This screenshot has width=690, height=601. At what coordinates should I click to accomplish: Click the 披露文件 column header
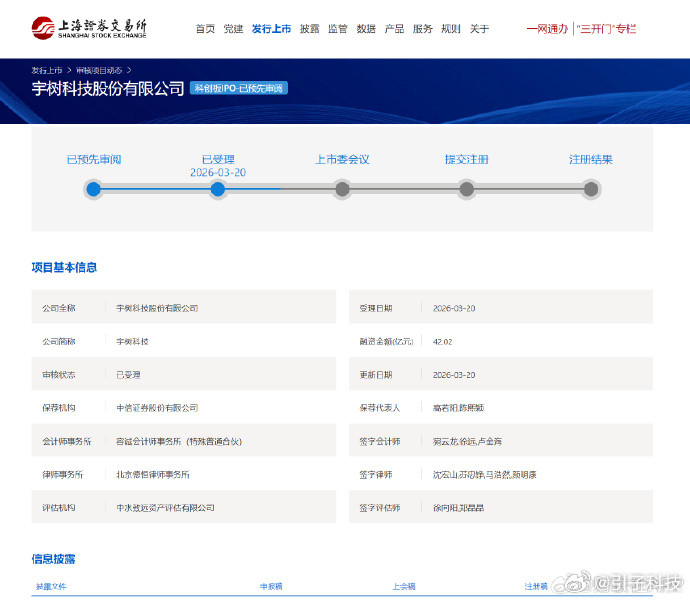pyautogui.click(x=51, y=586)
